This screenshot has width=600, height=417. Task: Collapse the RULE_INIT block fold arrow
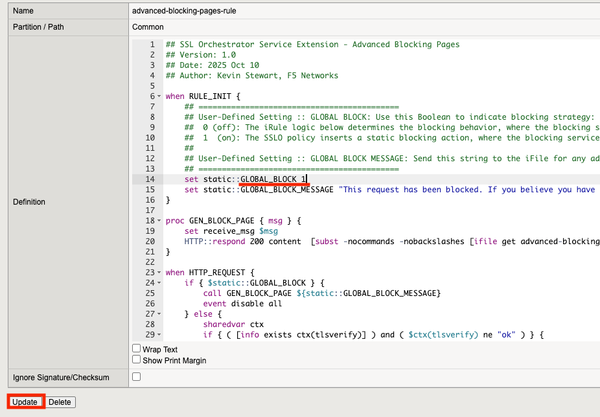[160, 95]
